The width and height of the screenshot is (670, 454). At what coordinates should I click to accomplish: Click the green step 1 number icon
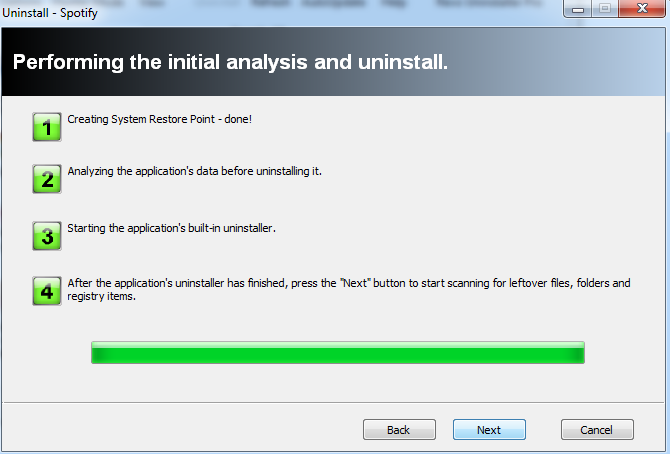[47, 127]
